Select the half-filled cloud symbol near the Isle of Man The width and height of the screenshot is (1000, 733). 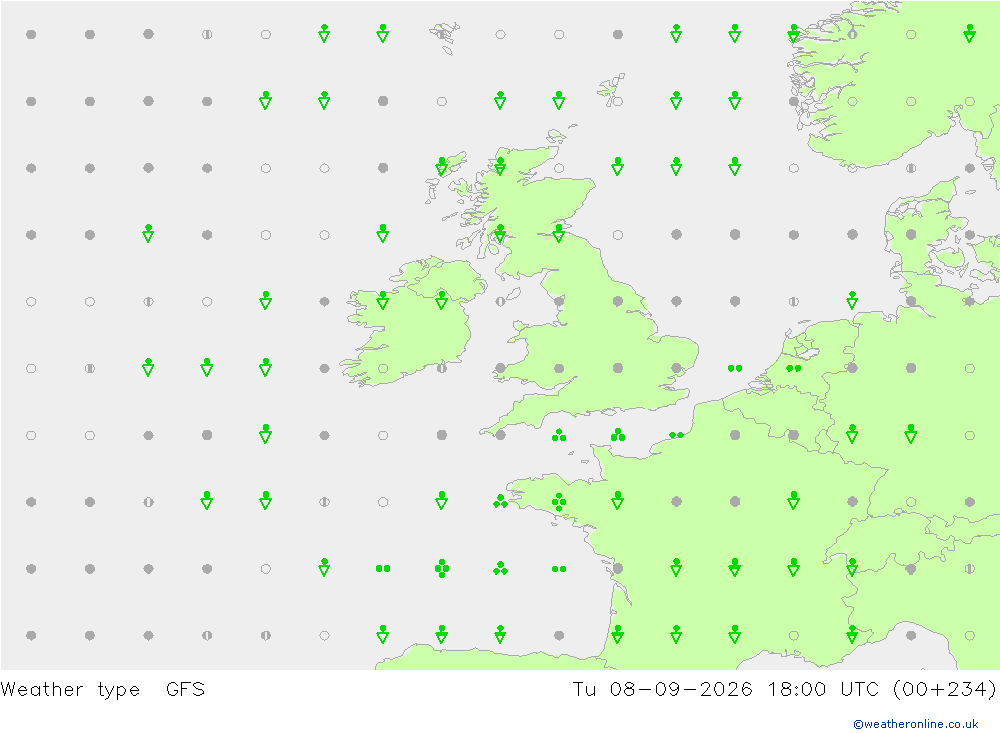point(500,301)
